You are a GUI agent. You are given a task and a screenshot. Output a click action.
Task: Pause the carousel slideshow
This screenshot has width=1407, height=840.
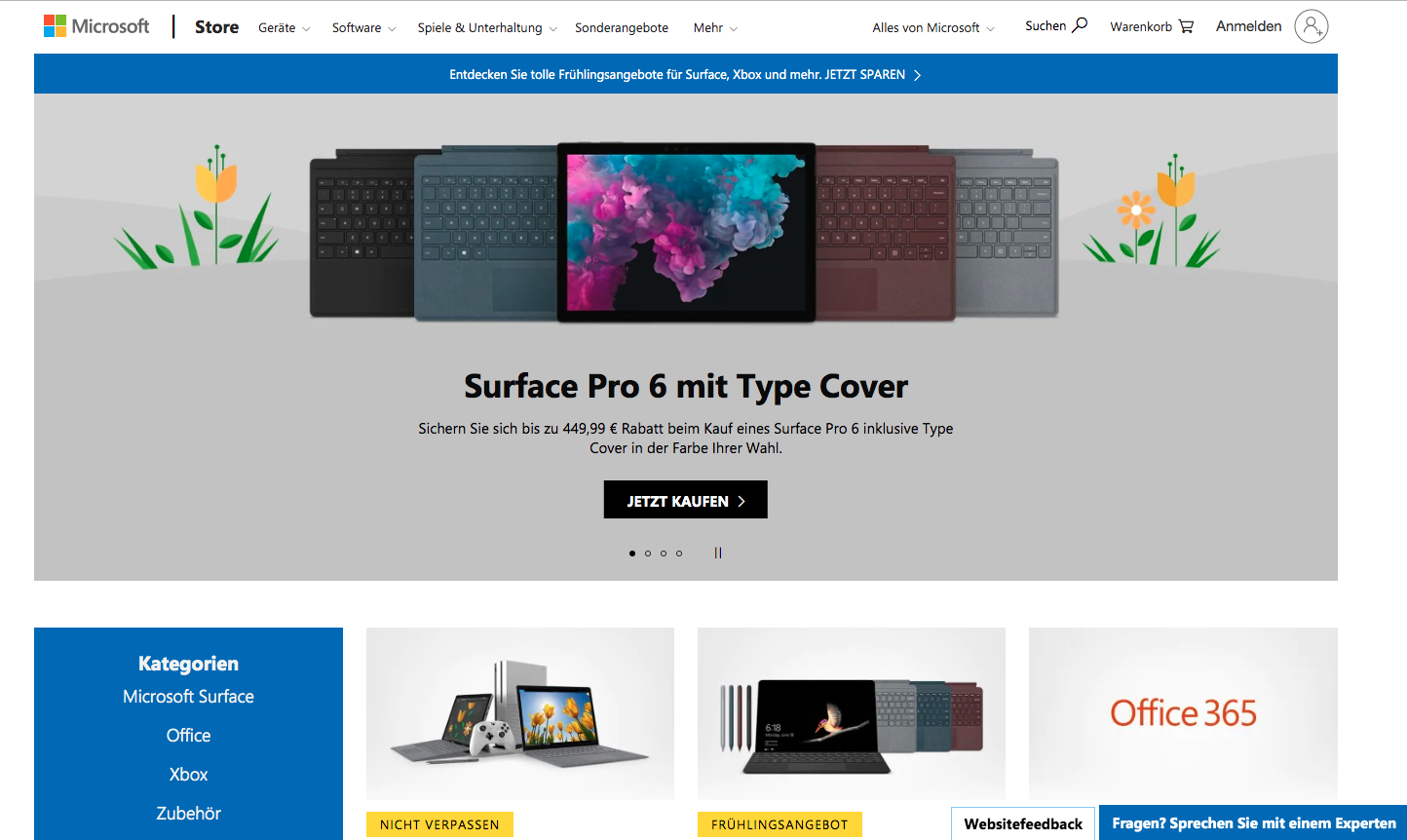click(718, 553)
